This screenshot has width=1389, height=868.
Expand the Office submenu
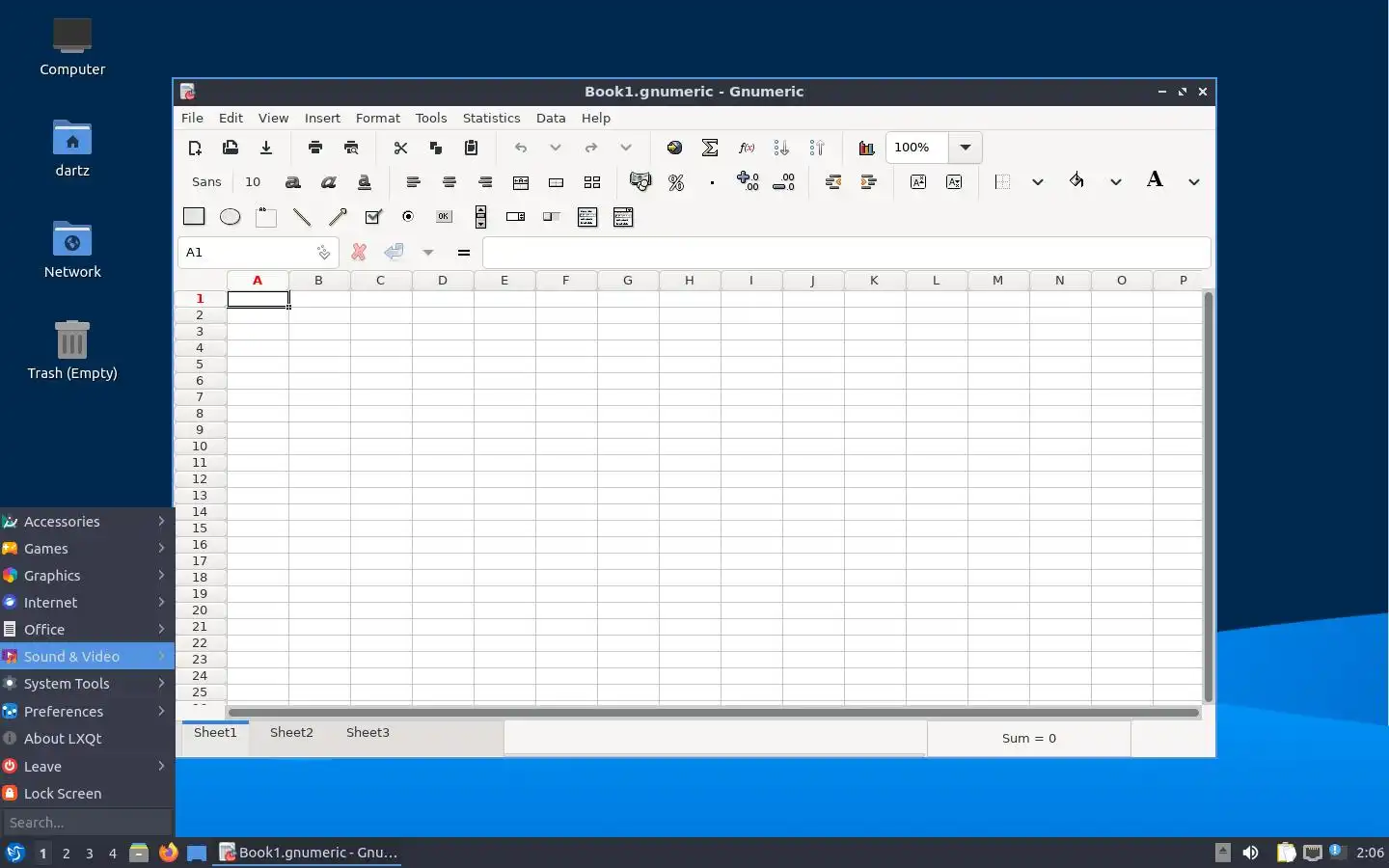click(x=87, y=629)
